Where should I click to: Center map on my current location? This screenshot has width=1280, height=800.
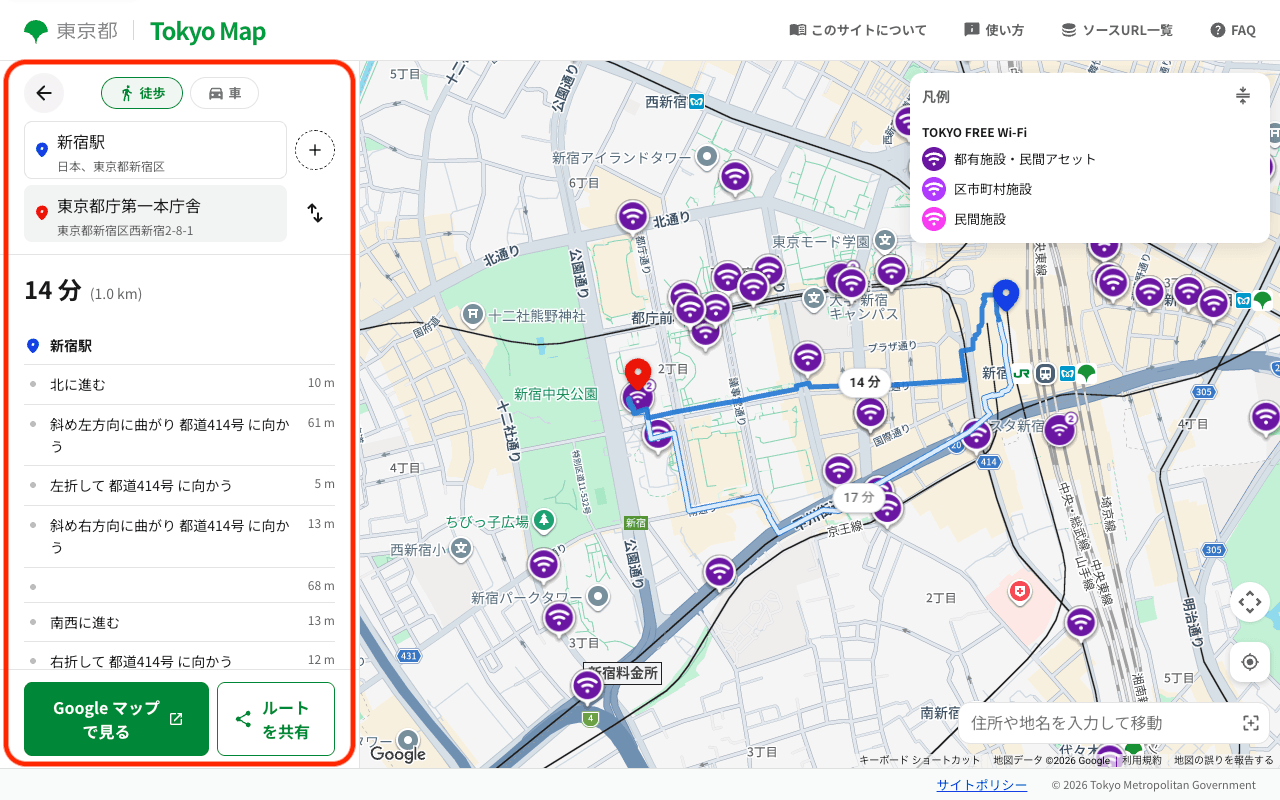click(x=1249, y=662)
